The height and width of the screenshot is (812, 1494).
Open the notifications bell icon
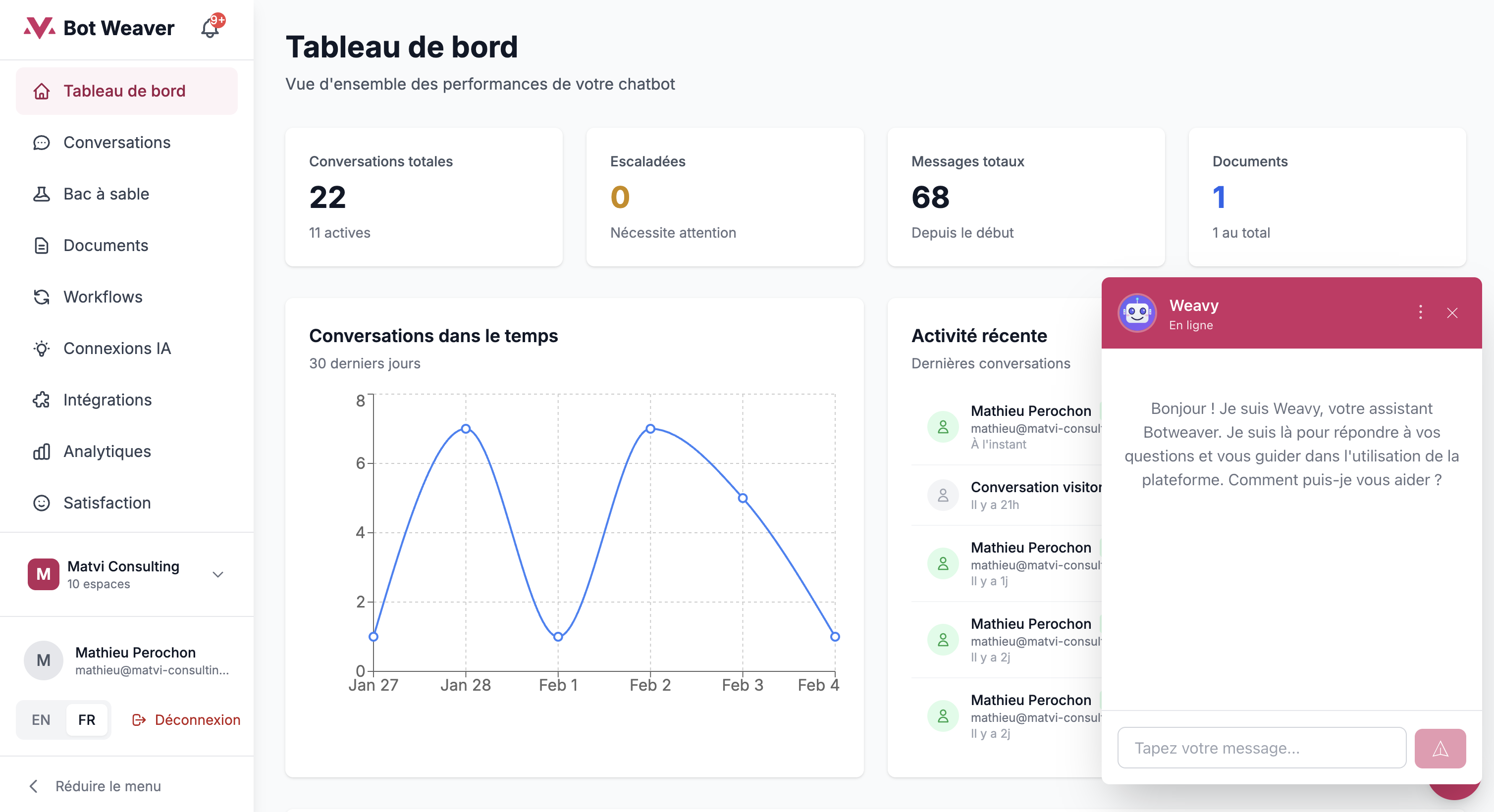(x=209, y=28)
